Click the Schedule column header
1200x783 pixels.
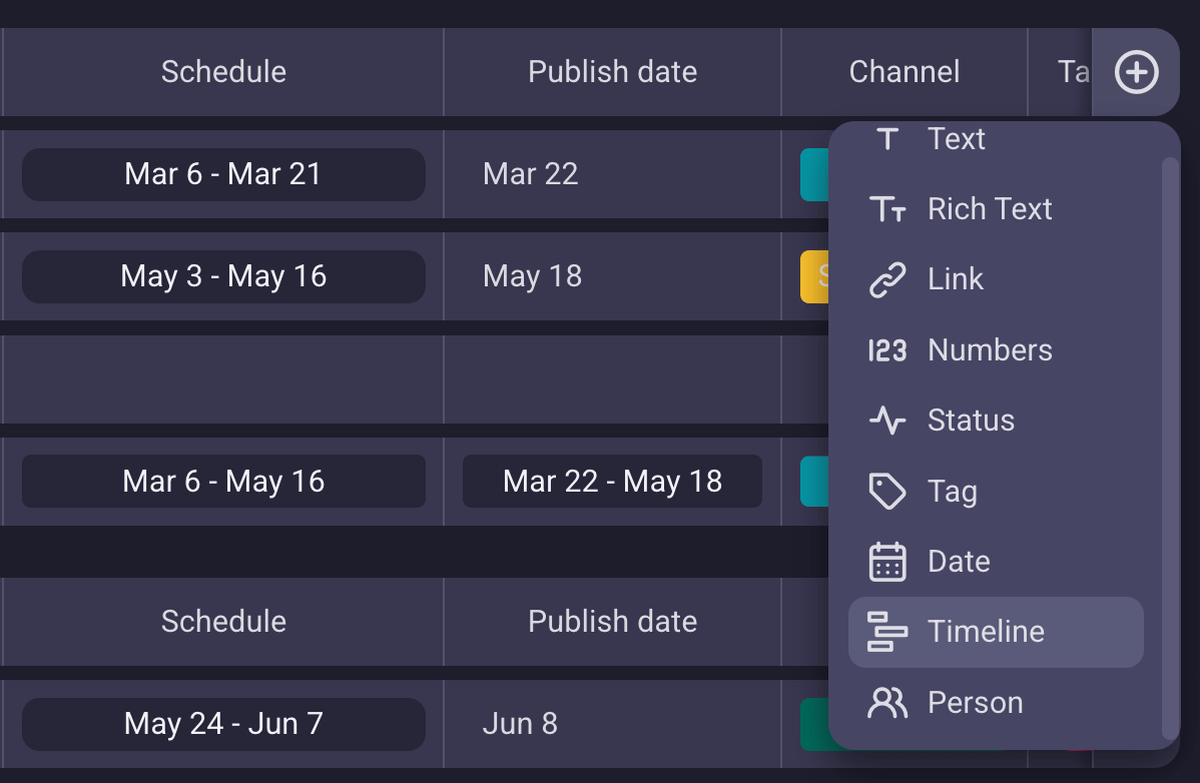click(x=222, y=71)
